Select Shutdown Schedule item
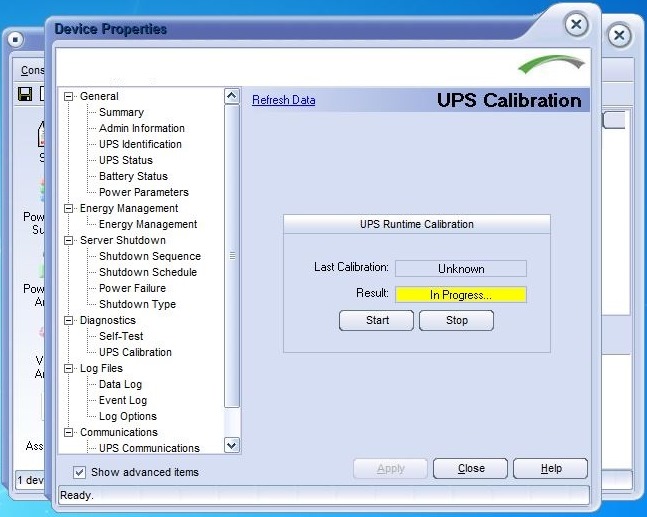The image size is (647, 517). tap(148, 272)
